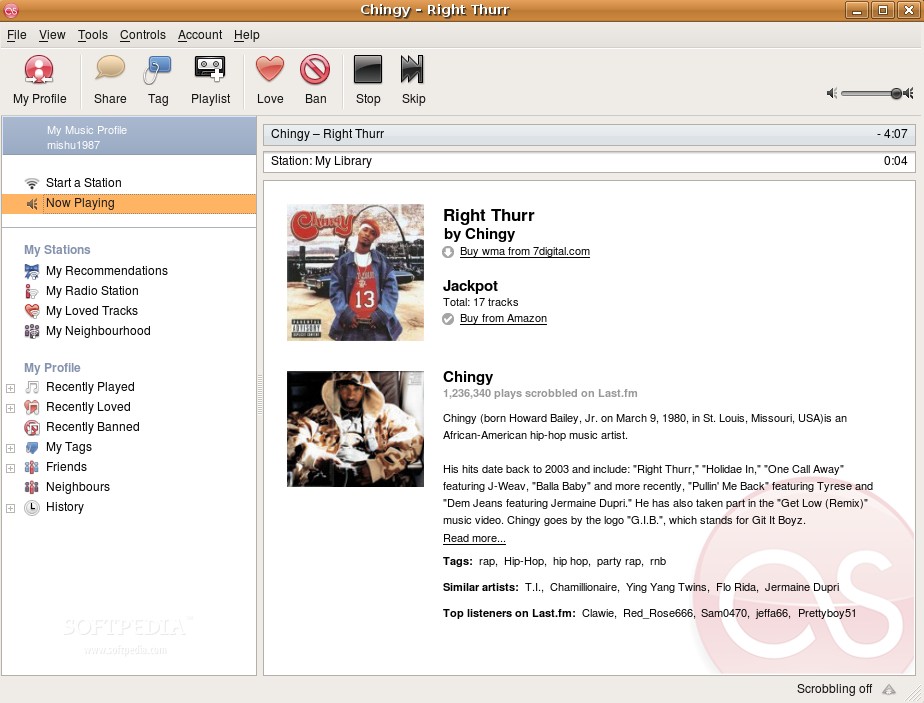Viewport: 924px width, 703px height.
Task: Open the rnb tag
Action: coord(658,561)
